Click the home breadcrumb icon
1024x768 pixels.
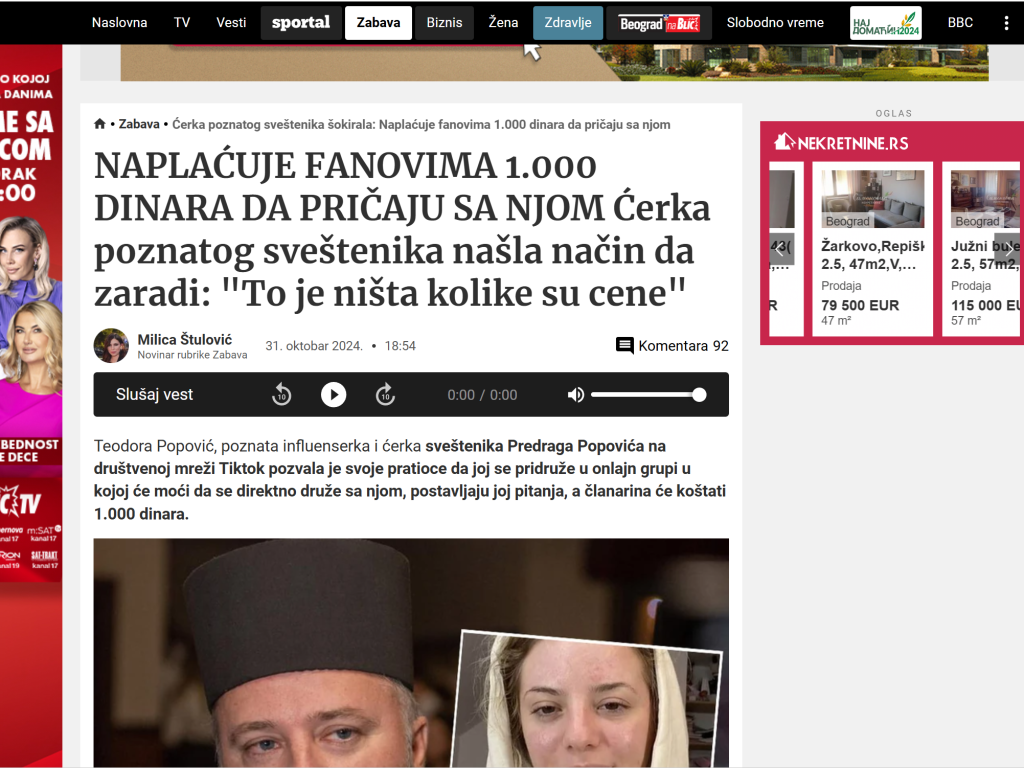click(100, 124)
